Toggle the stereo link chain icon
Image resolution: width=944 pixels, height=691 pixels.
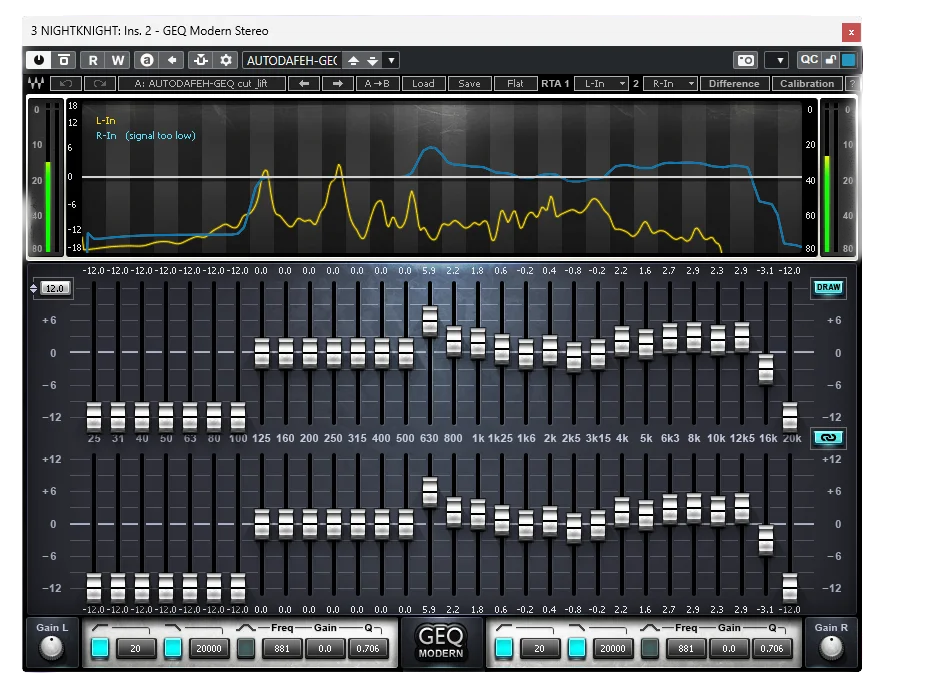[x=828, y=438]
